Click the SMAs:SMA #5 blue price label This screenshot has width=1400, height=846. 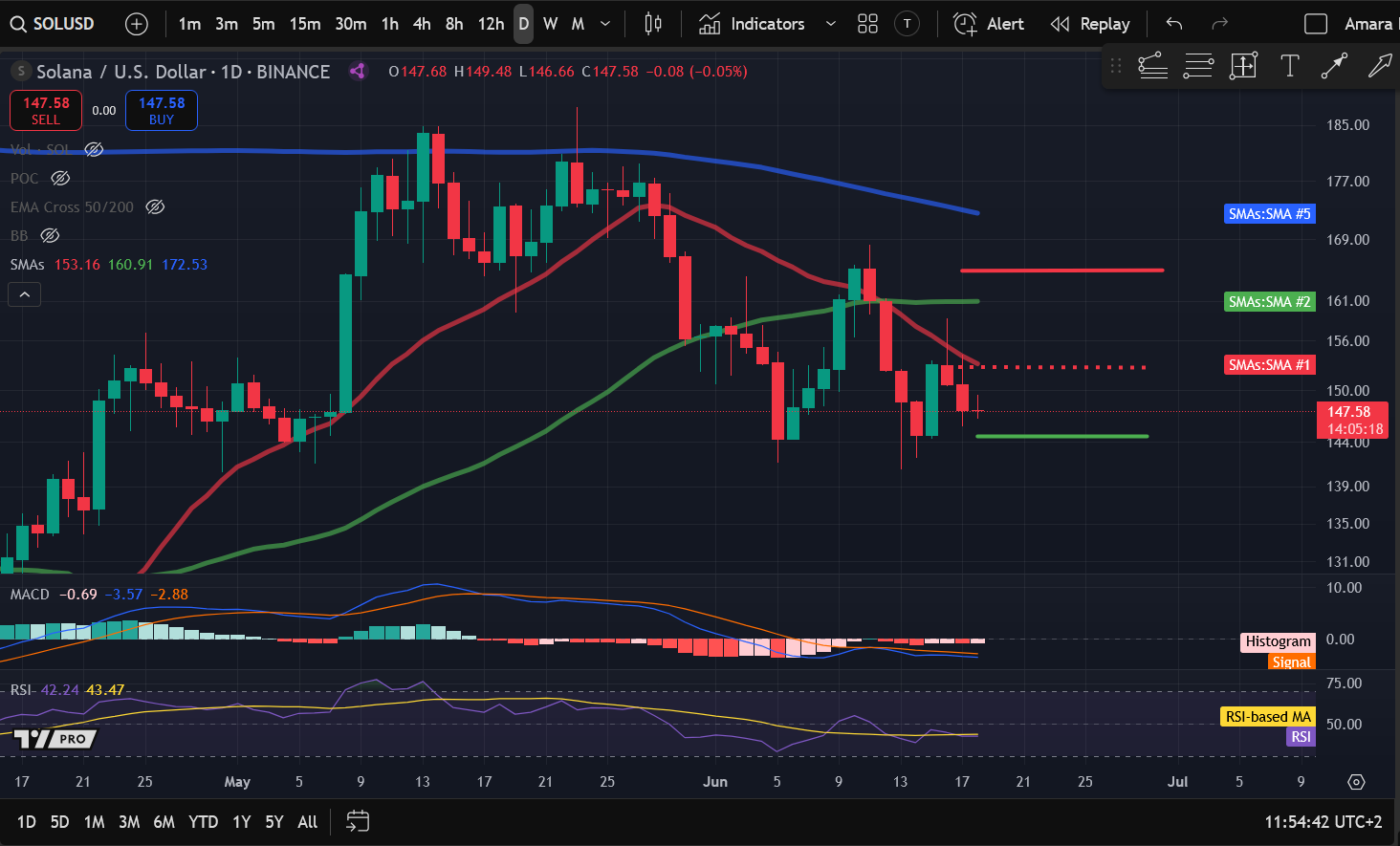[x=1270, y=214]
